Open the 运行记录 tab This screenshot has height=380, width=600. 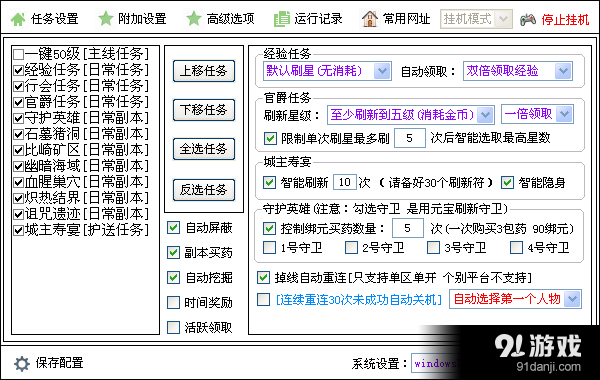tap(308, 19)
